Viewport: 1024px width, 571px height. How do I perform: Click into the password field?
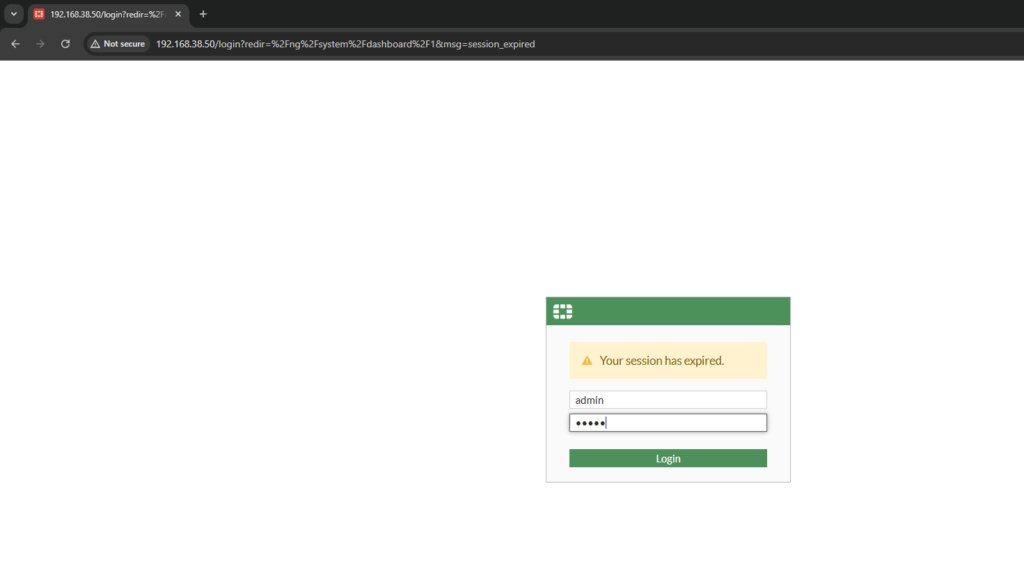click(667, 423)
